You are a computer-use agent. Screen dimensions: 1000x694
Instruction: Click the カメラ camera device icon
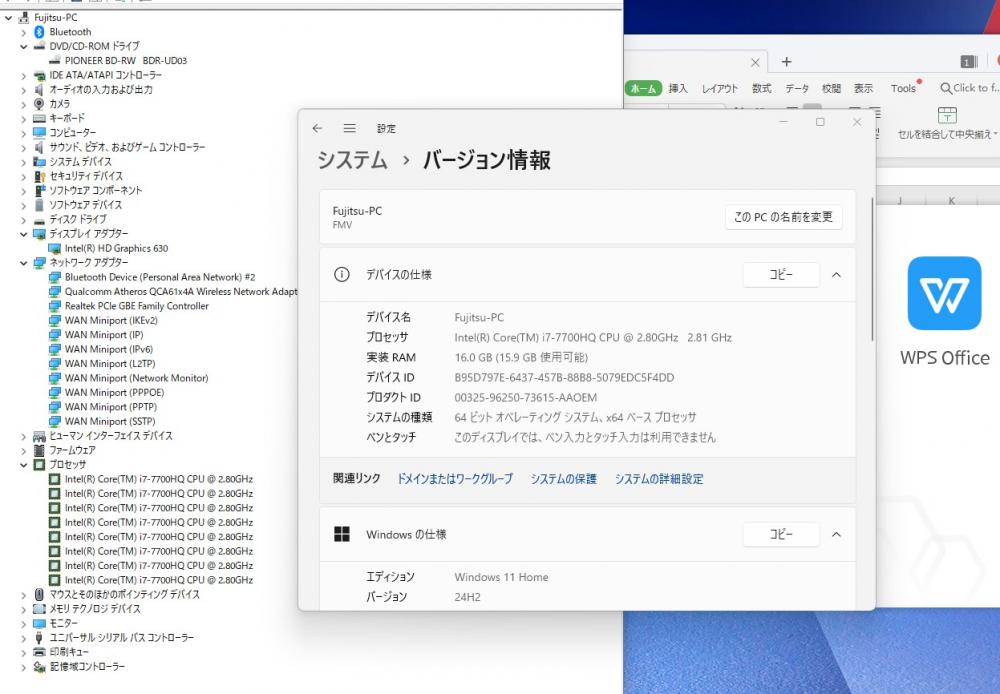click(x=39, y=103)
